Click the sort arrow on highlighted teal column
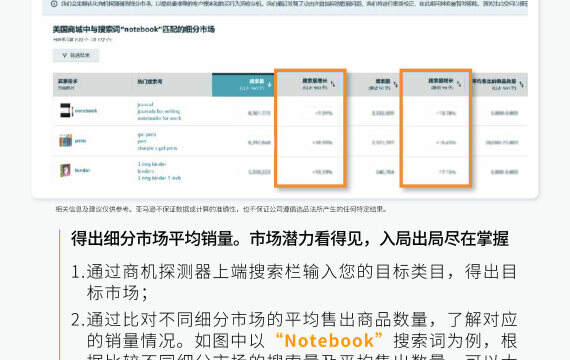This screenshot has width=570, height=360. coord(270,85)
